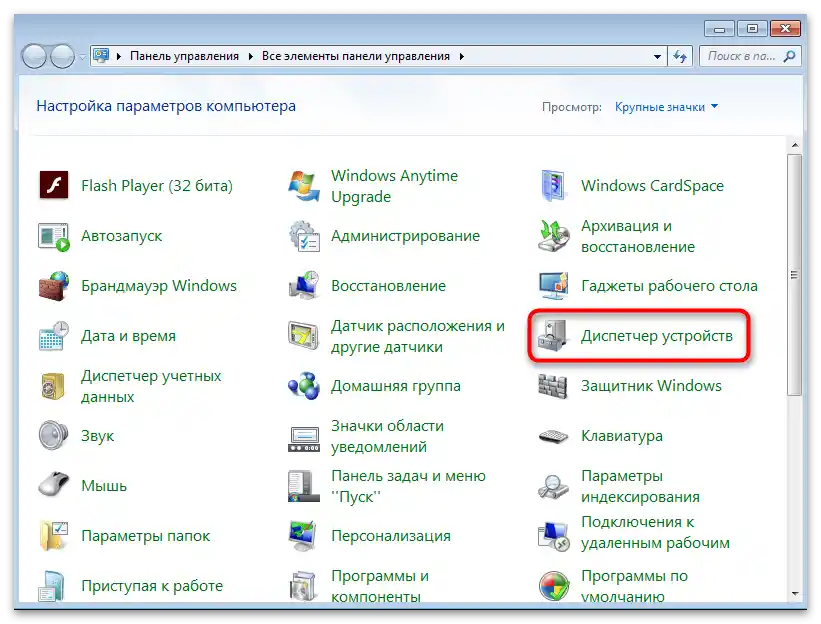Close the Control Panel window
Image resolution: width=821 pixels, height=624 pixels.
click(785, 29)
